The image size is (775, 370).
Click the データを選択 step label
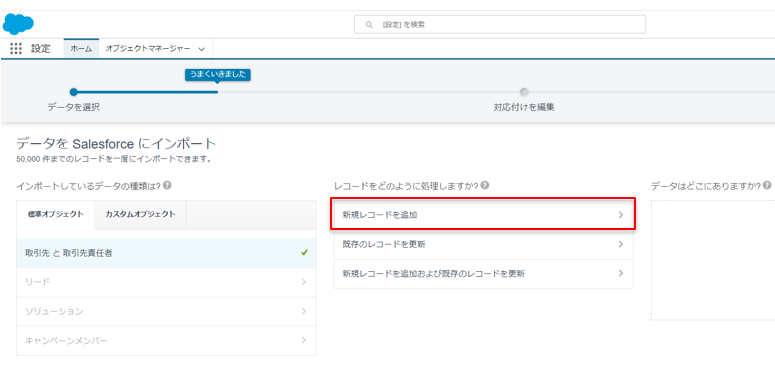pyautogui.click(x=74, y=107)
